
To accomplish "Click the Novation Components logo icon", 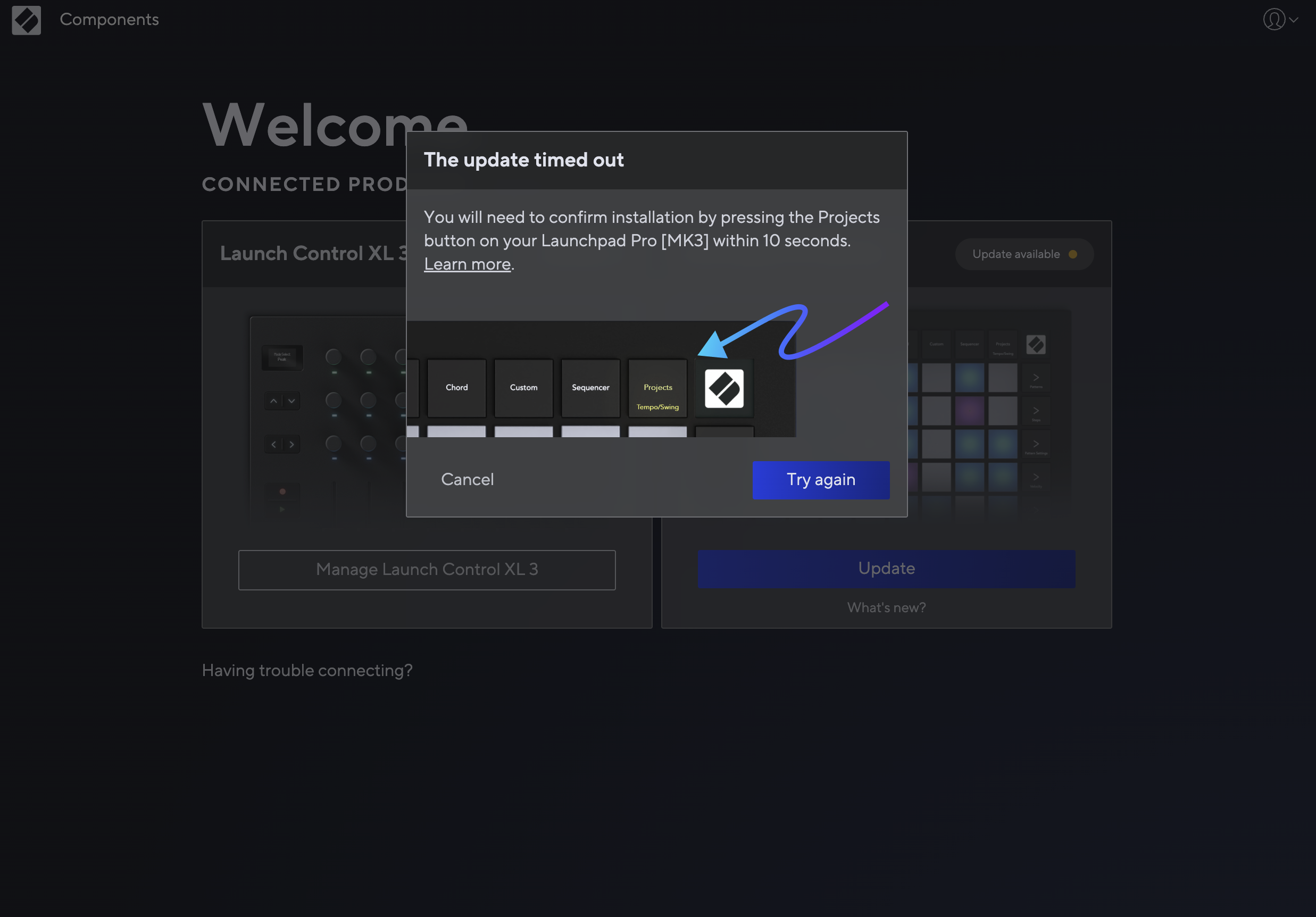I will [x=27, y=20].
